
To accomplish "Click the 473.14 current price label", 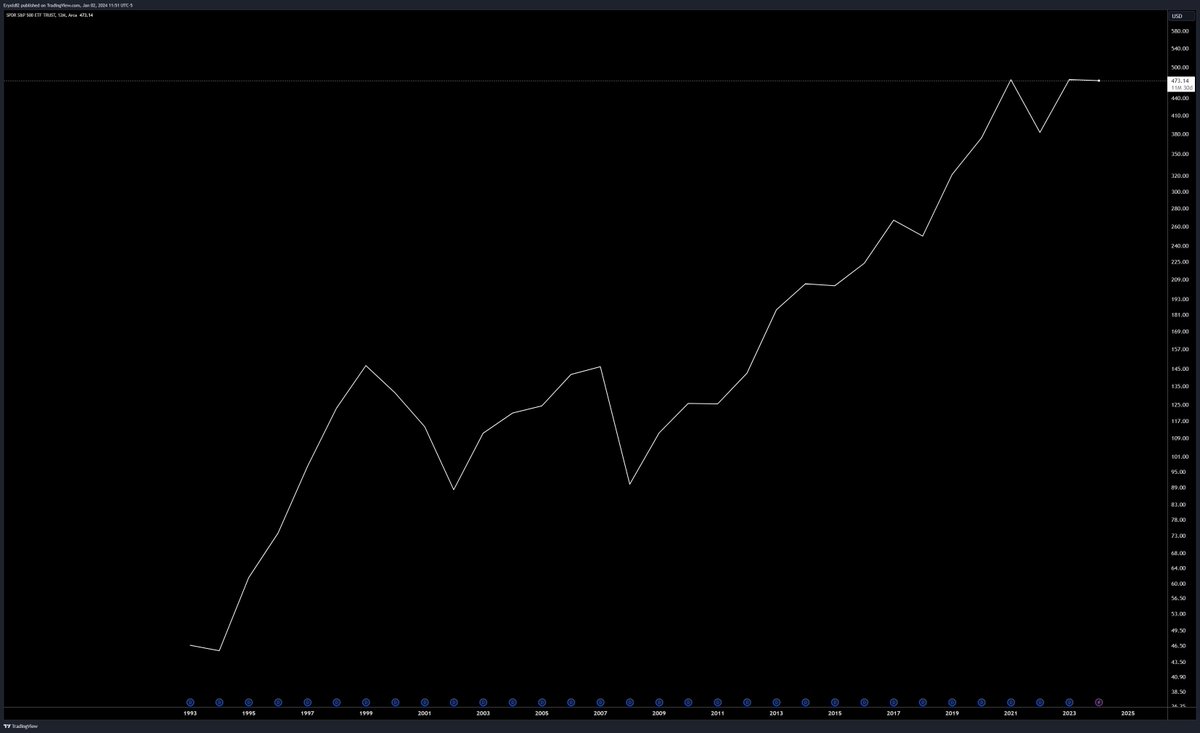I will tap(1181, 80).
